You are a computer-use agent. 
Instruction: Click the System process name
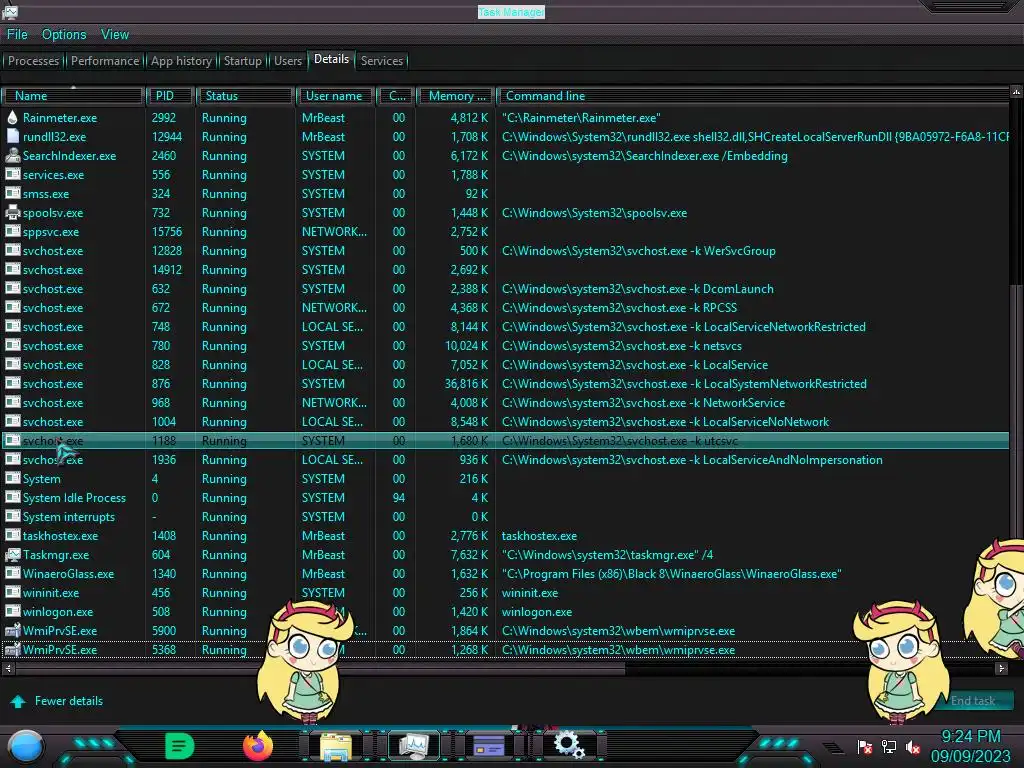point(42,479)
